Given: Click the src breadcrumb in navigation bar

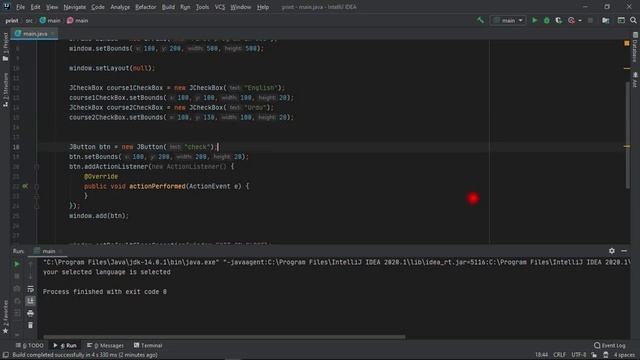Looking at the screenshot, I should point(29,20).
